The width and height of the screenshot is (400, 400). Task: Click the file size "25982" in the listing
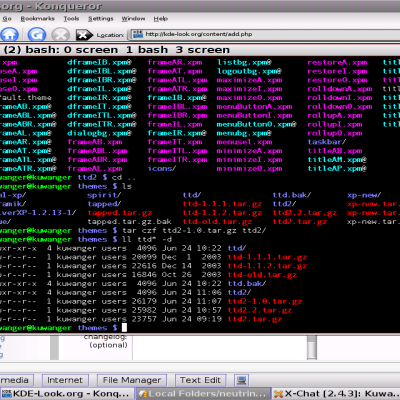(x=144, y=310)
